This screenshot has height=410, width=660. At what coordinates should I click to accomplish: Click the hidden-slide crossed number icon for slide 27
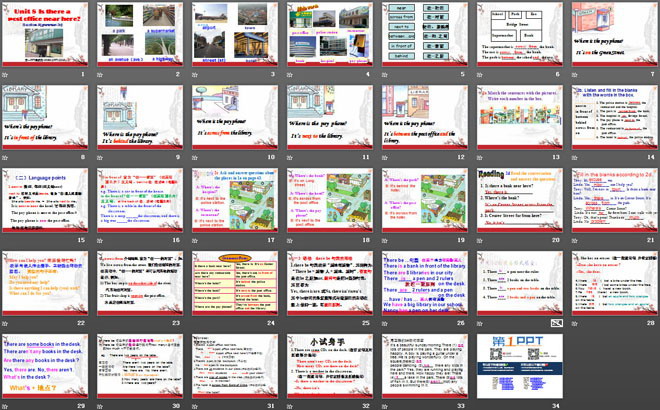tap(556, 323)
